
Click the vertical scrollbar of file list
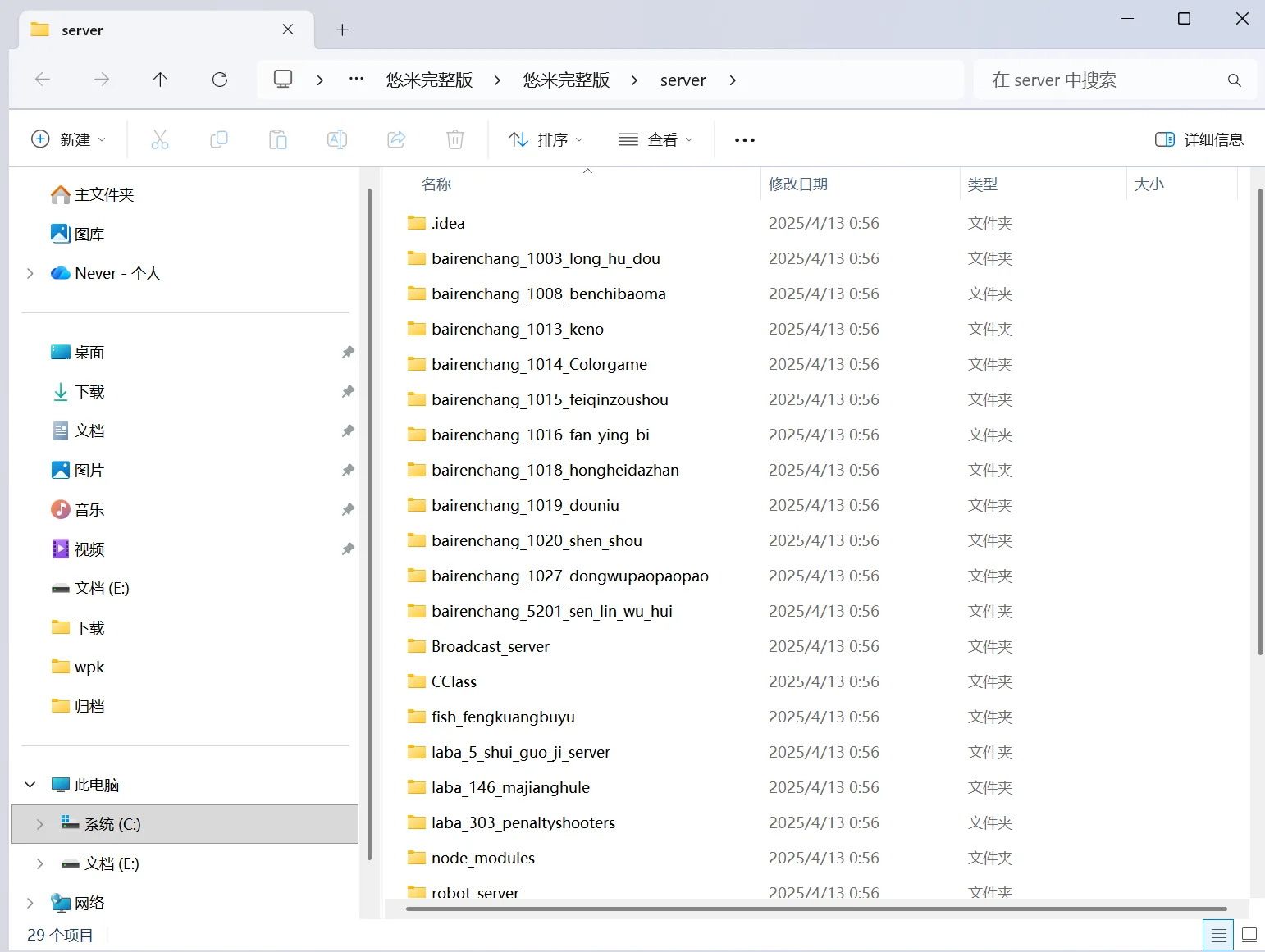click(x=1260, y=421)
